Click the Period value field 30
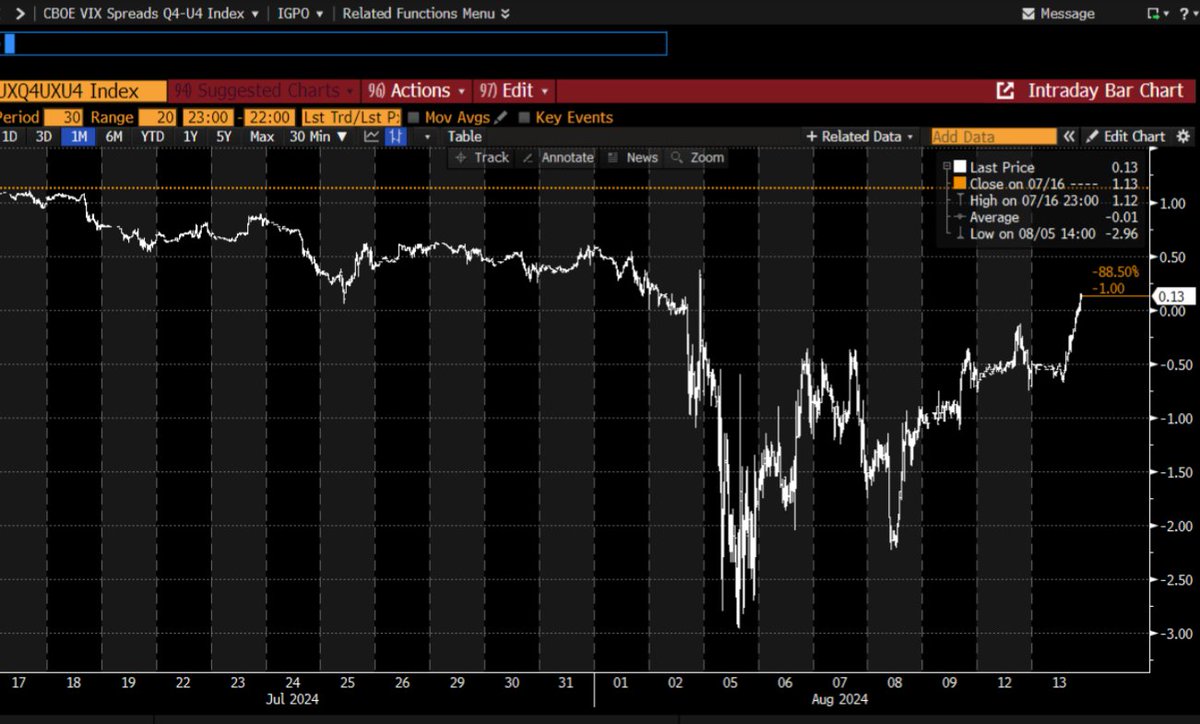Image resolution: width=1200 pixels, height=724 pixels. pos(62,117)
